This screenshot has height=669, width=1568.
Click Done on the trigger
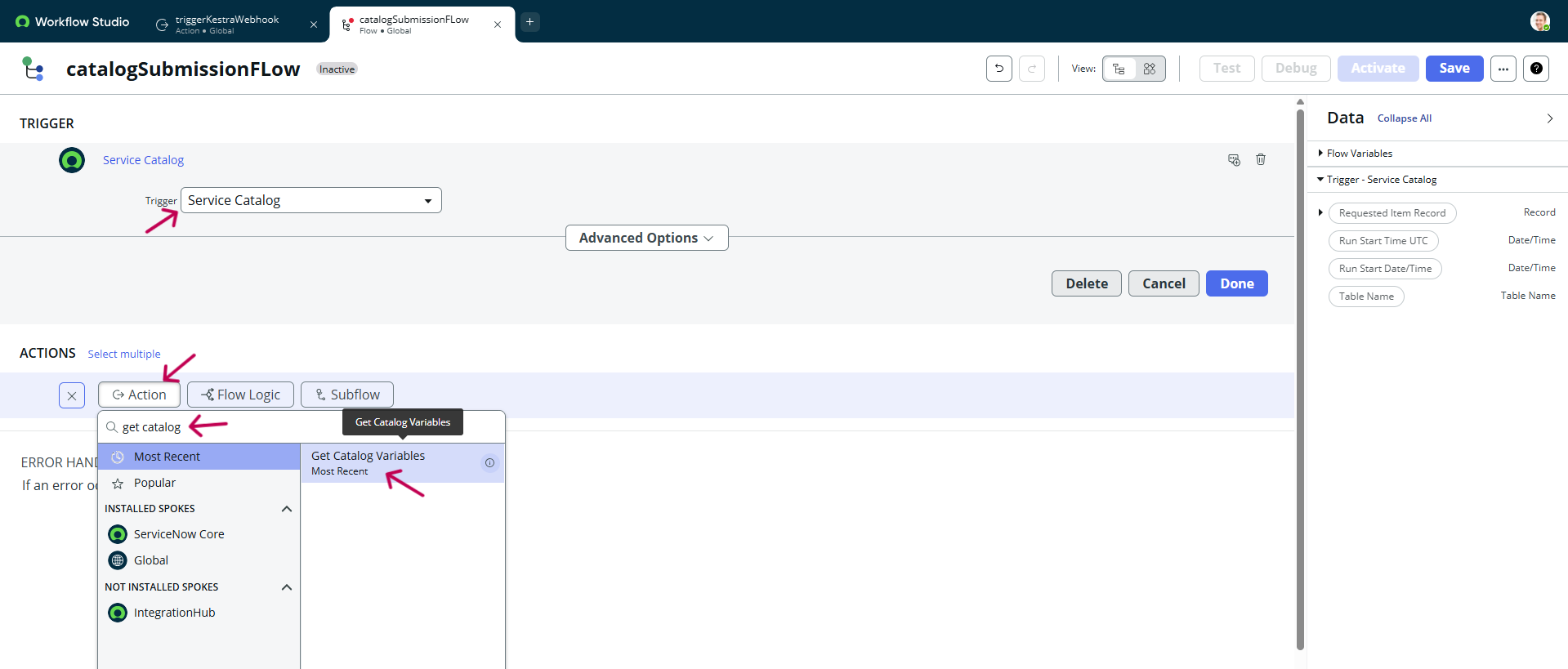tap(1236, 283)
